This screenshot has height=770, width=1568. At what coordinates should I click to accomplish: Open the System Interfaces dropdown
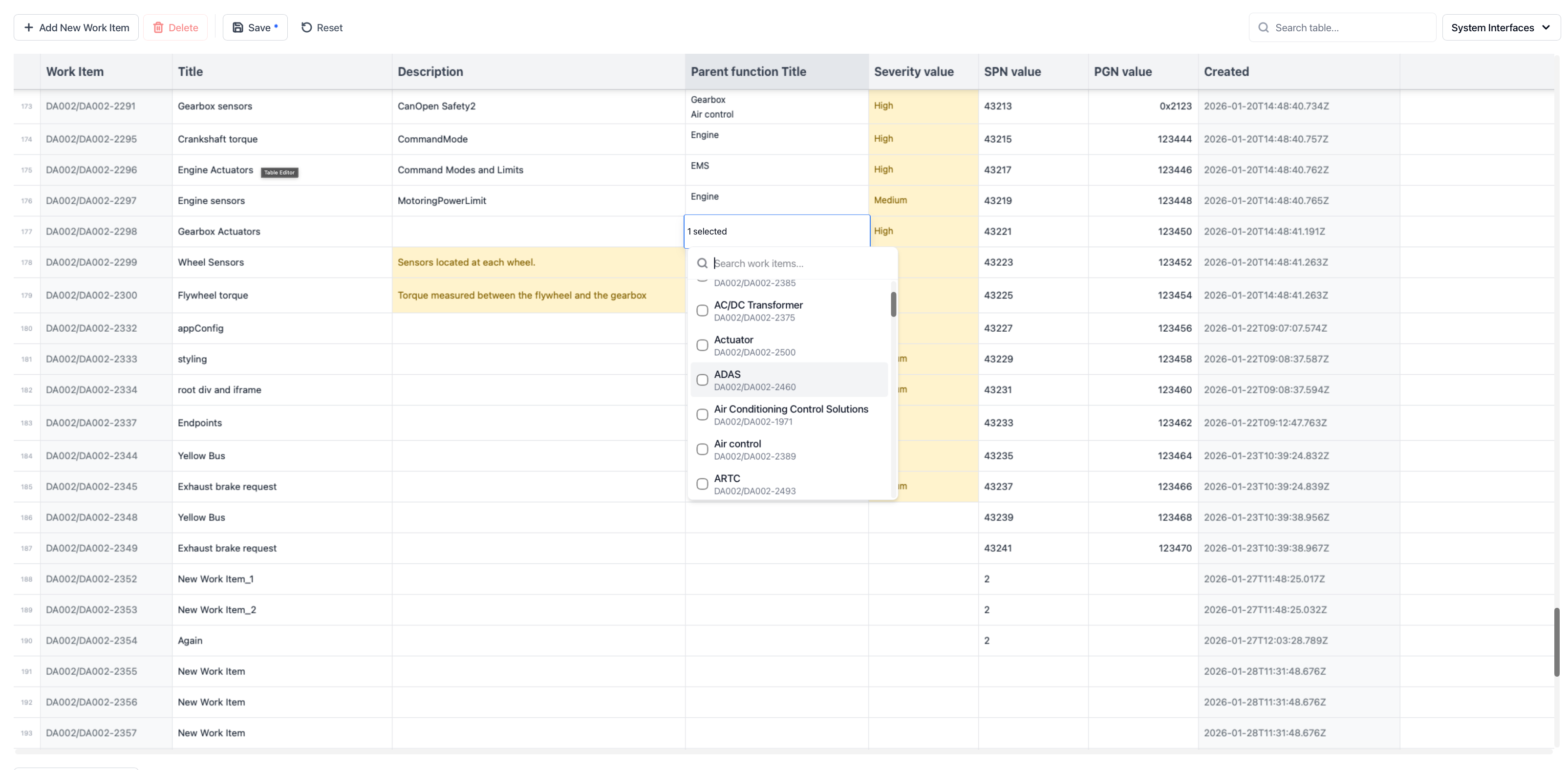tap(1500, 27)
